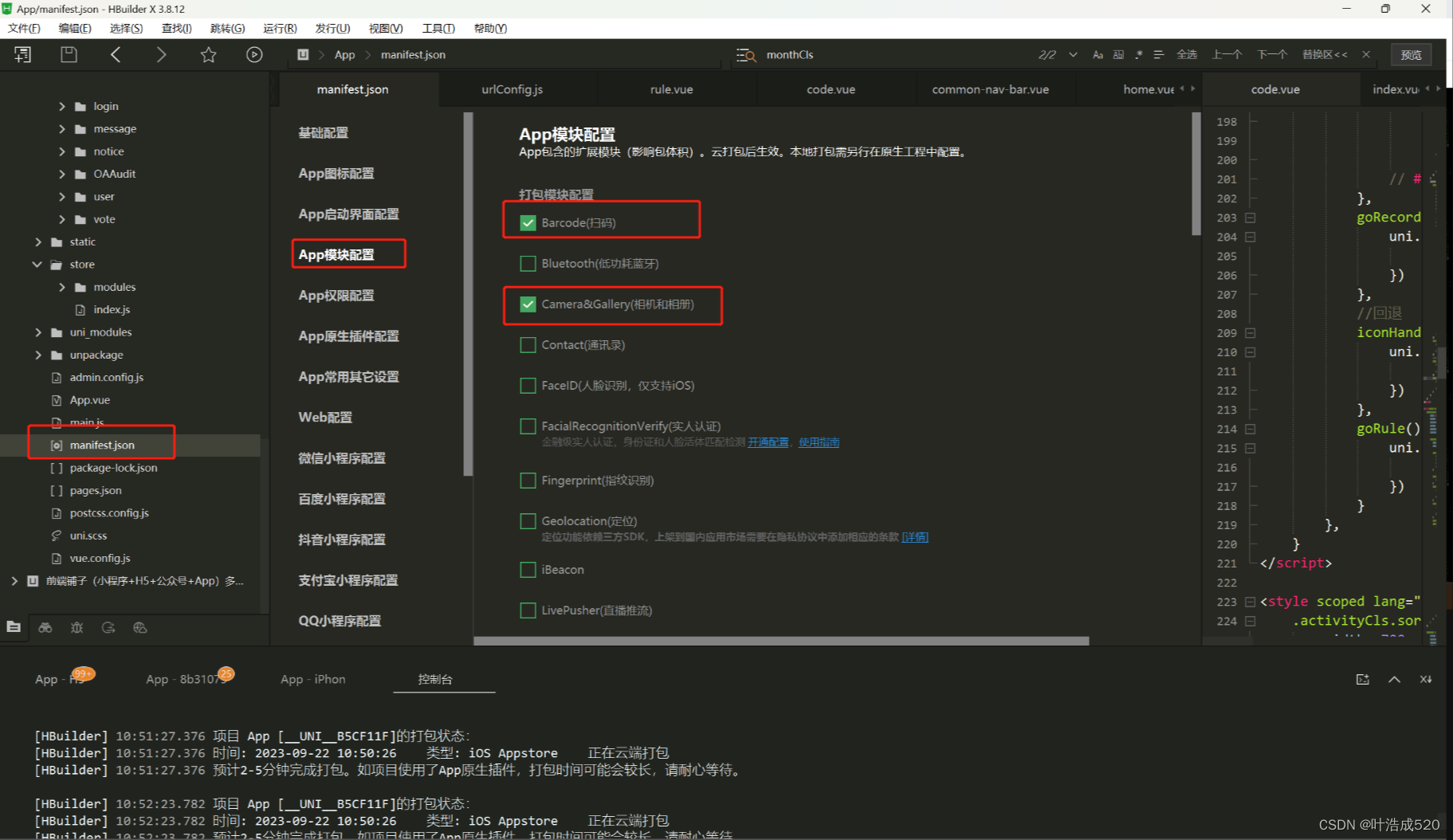This screenshot has height=840, width=1453.
Task: Click the project icon in the breadcrumb
Action: point(303,54)
